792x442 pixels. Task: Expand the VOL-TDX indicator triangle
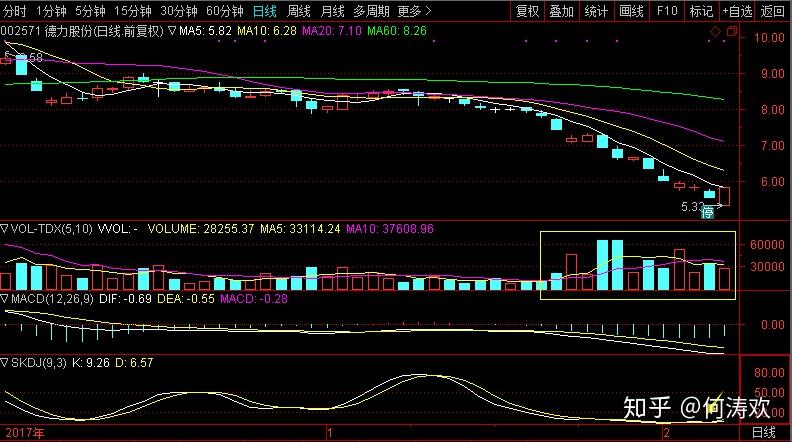click(5, 229)
